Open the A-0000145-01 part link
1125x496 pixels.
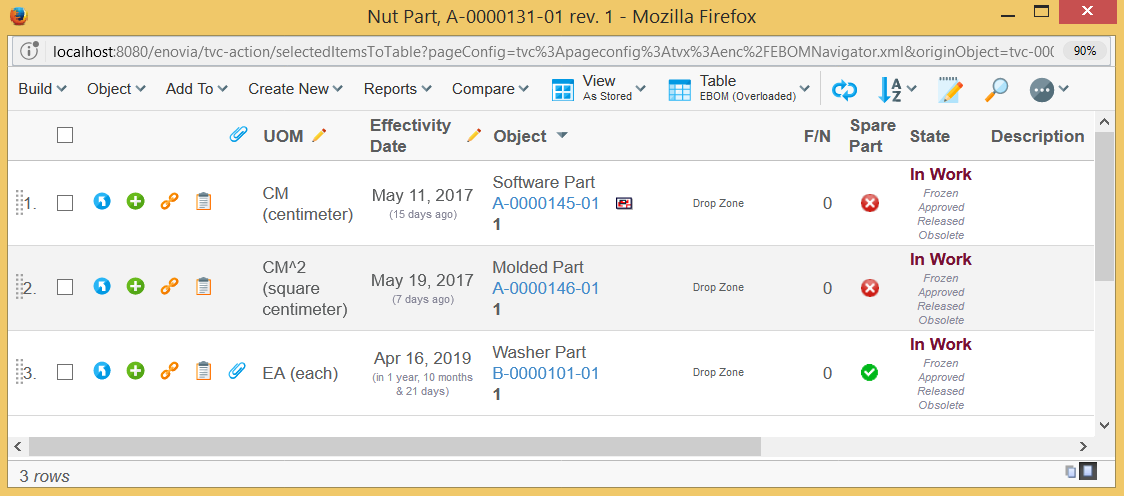pos(546,204)
